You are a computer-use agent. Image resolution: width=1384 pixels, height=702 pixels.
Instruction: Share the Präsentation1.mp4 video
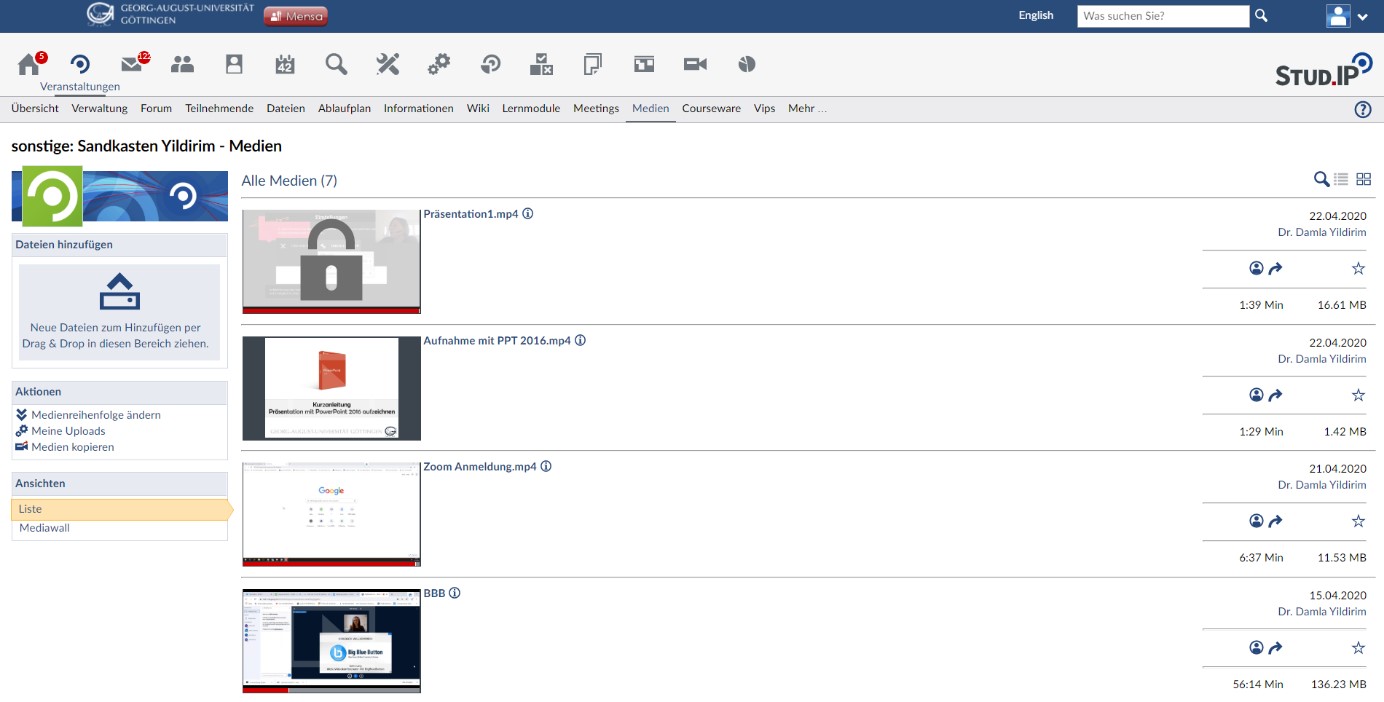pos(1275,268)
